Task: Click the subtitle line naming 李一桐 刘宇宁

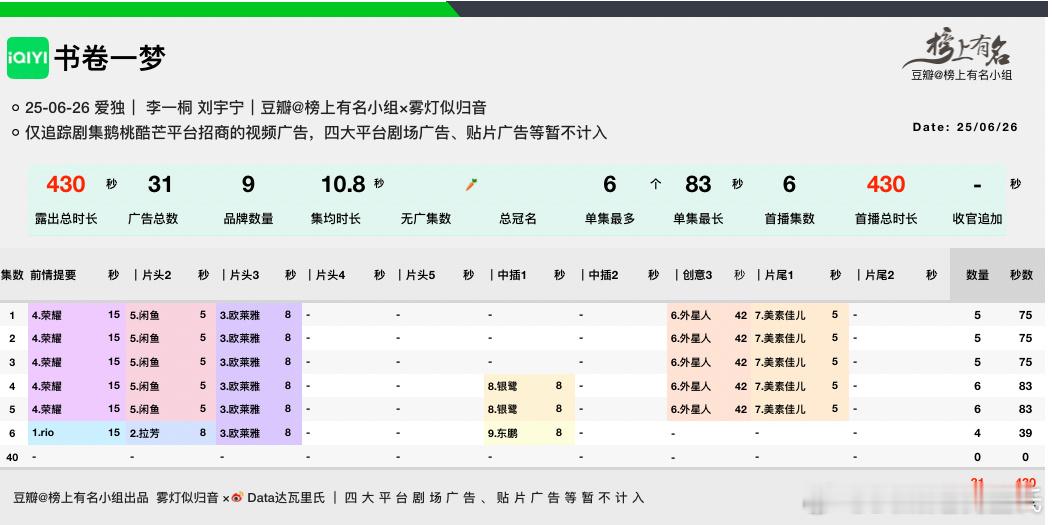Action: (255, 107)
